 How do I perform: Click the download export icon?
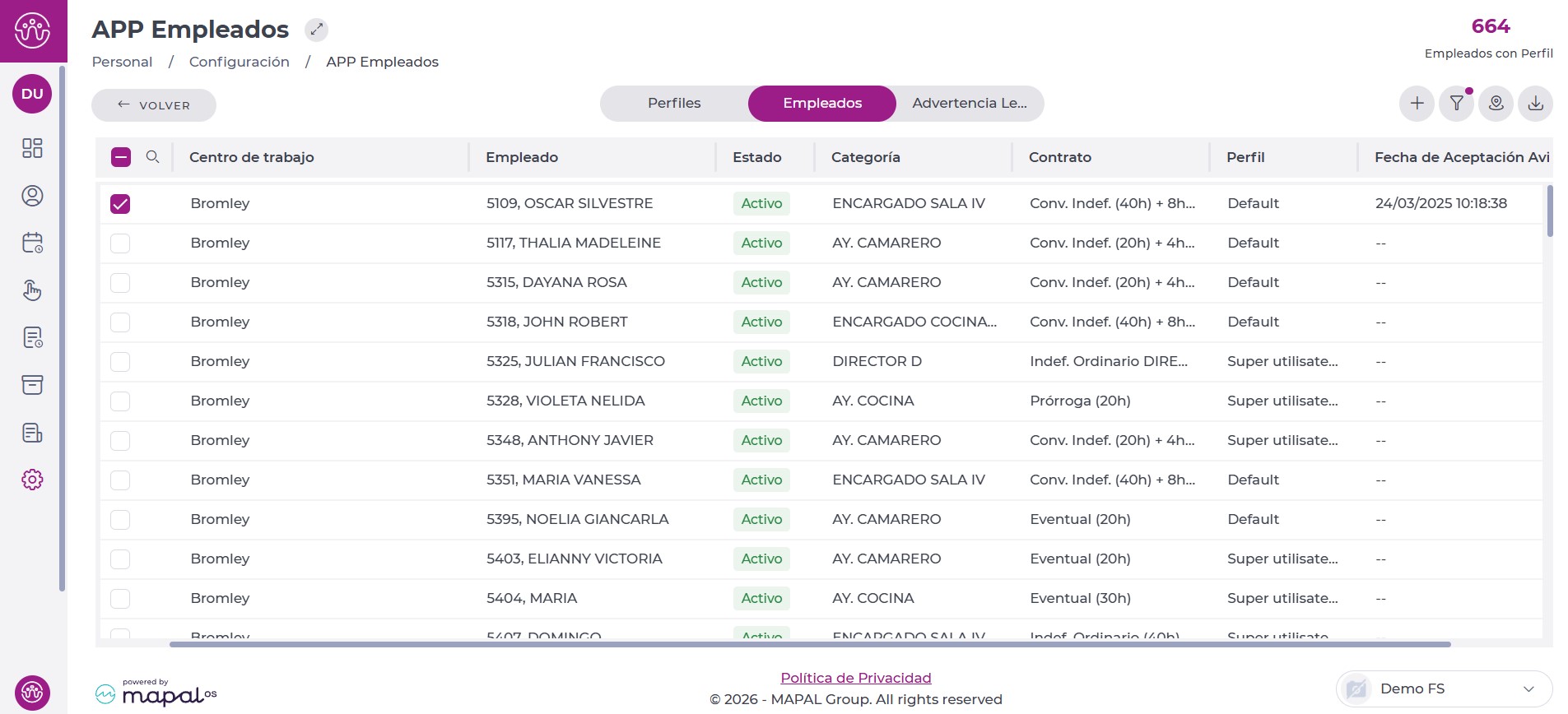coord(1535,104)
